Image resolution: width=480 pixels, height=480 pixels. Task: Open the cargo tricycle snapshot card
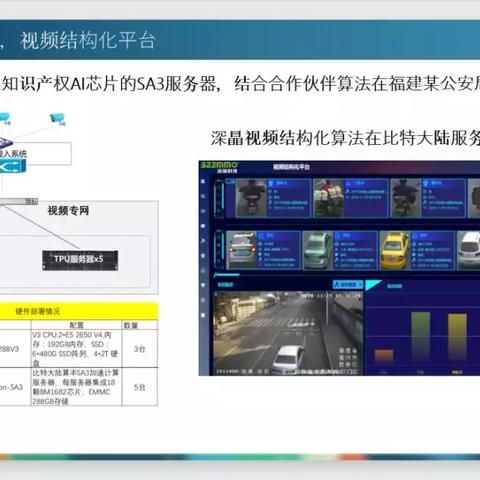pyautogui.click(x=351, y=198)
